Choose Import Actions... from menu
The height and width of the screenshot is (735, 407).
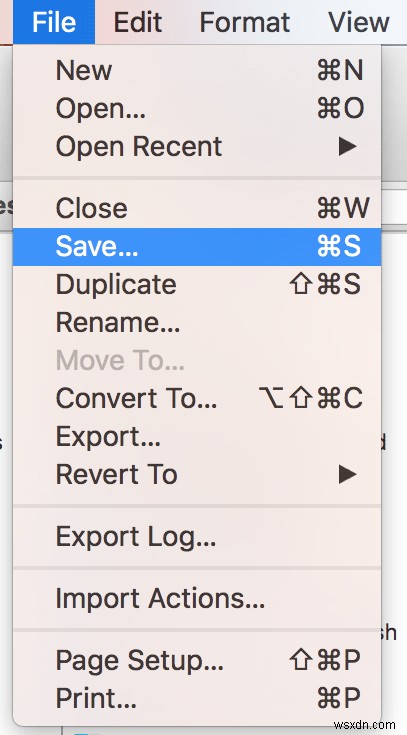pos(197,599)
